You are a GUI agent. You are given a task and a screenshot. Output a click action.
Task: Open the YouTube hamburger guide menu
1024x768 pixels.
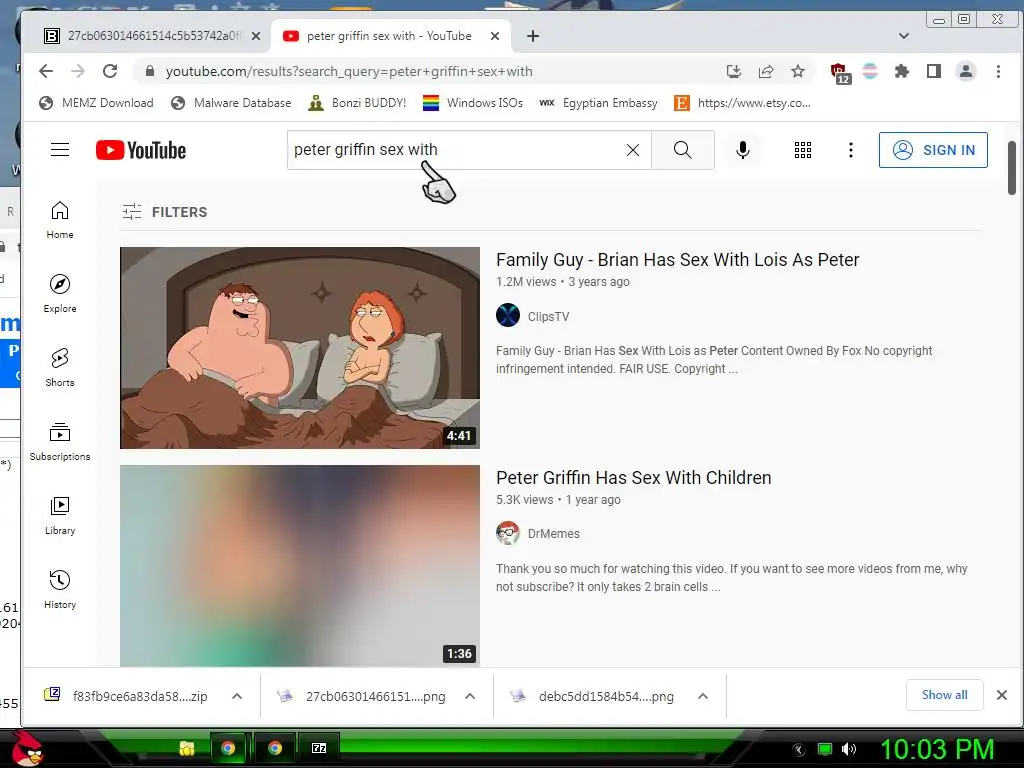(x=60, y=150)
